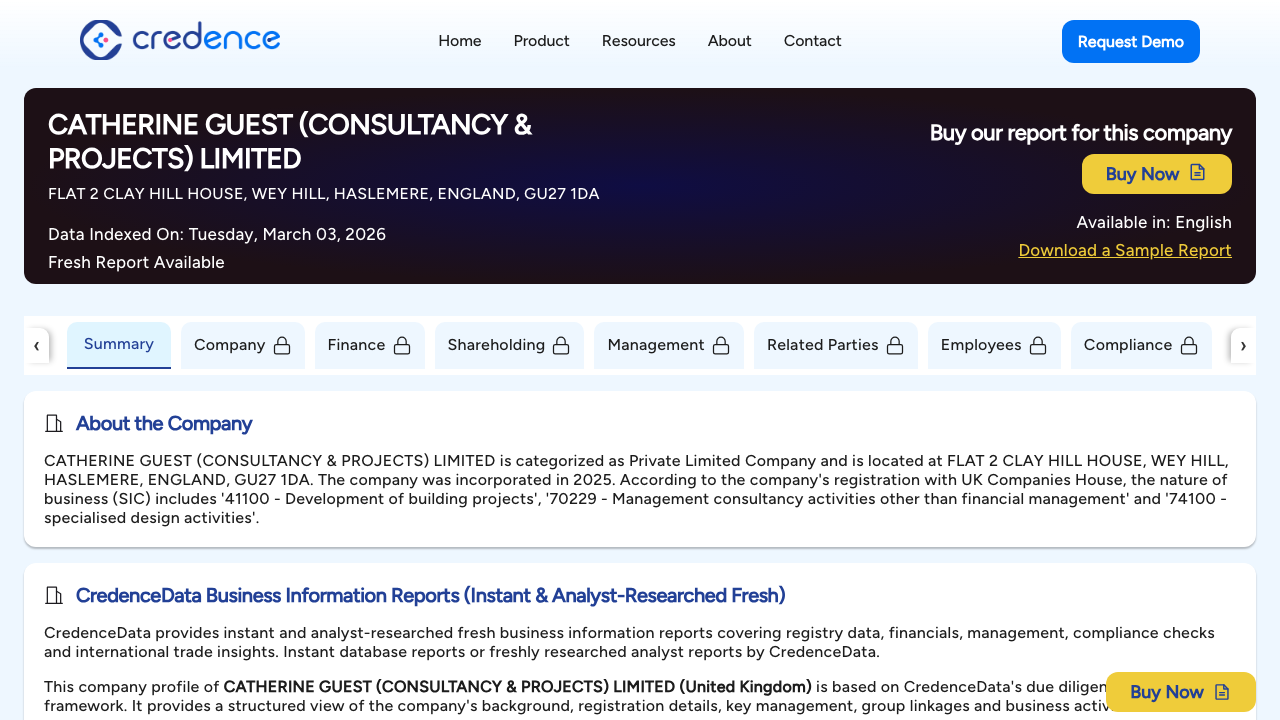Image resolution: width=1280 pixels, height=720 pixels.
Task: Click the yellow Buy Now button in the header
Action: pos(1156,173)
